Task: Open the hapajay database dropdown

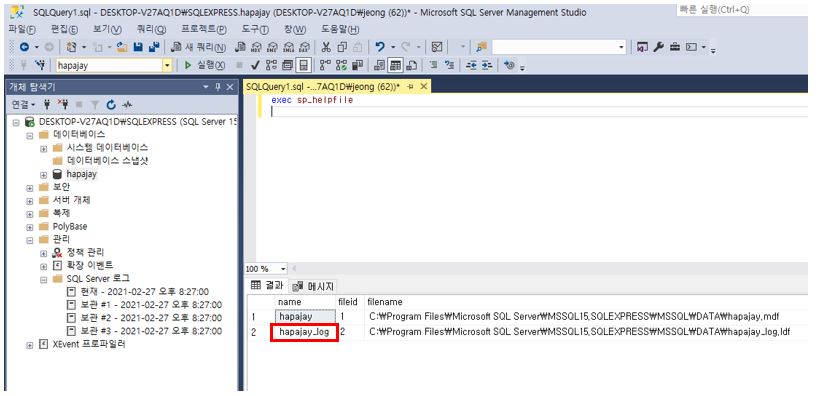Action: pyautogui.click(x=167, y=65)
